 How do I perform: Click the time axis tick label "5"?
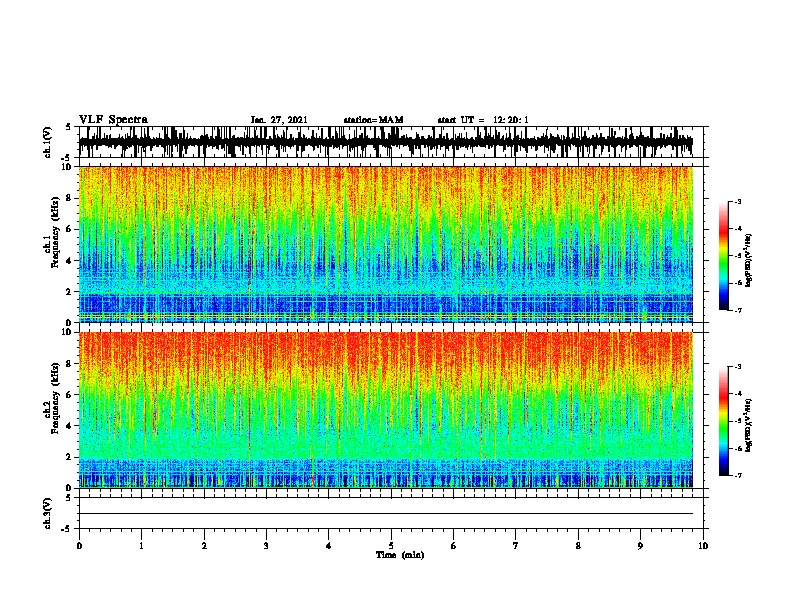pos(391,546)
